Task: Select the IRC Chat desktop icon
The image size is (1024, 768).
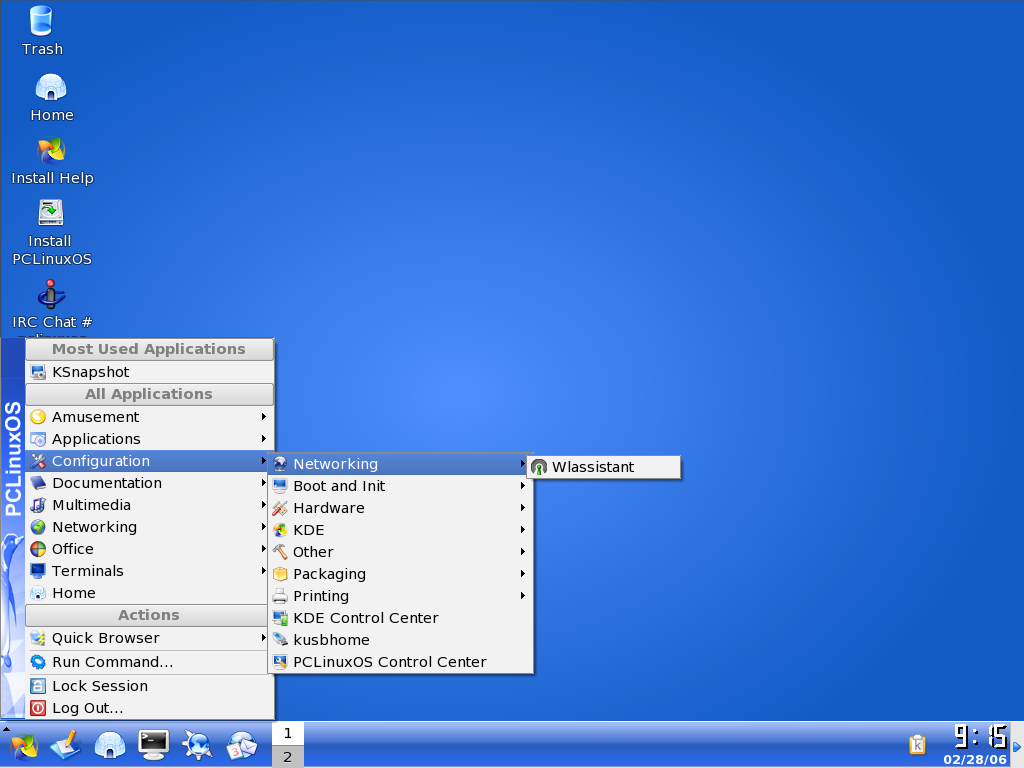Action: pos(52,304)
